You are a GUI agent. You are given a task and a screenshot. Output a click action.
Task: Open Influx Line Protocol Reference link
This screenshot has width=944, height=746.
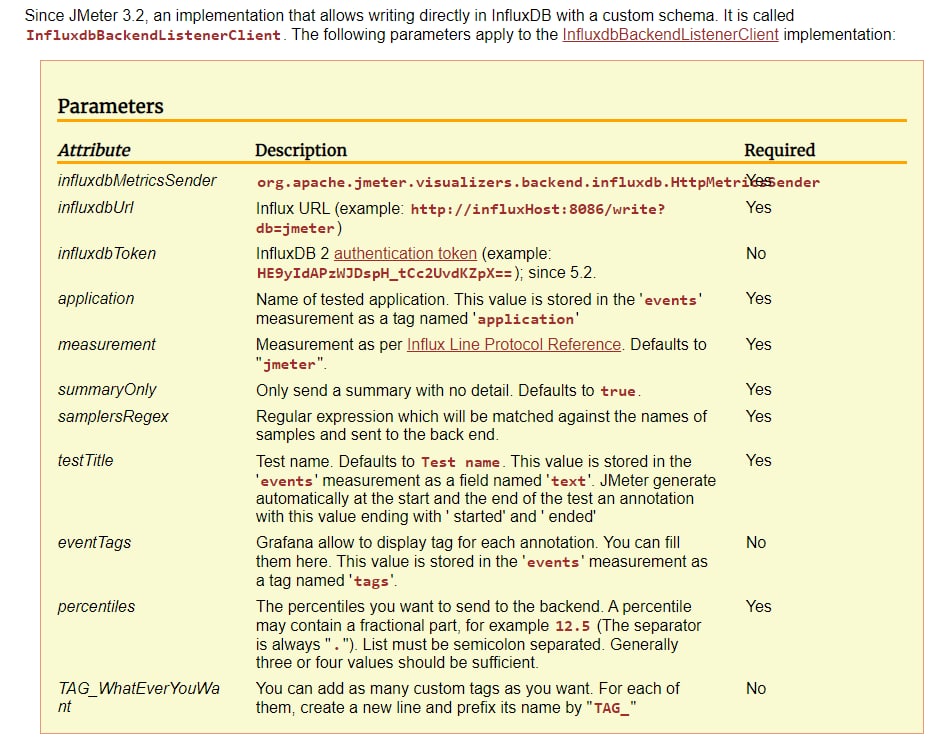[x=514, y=344]
